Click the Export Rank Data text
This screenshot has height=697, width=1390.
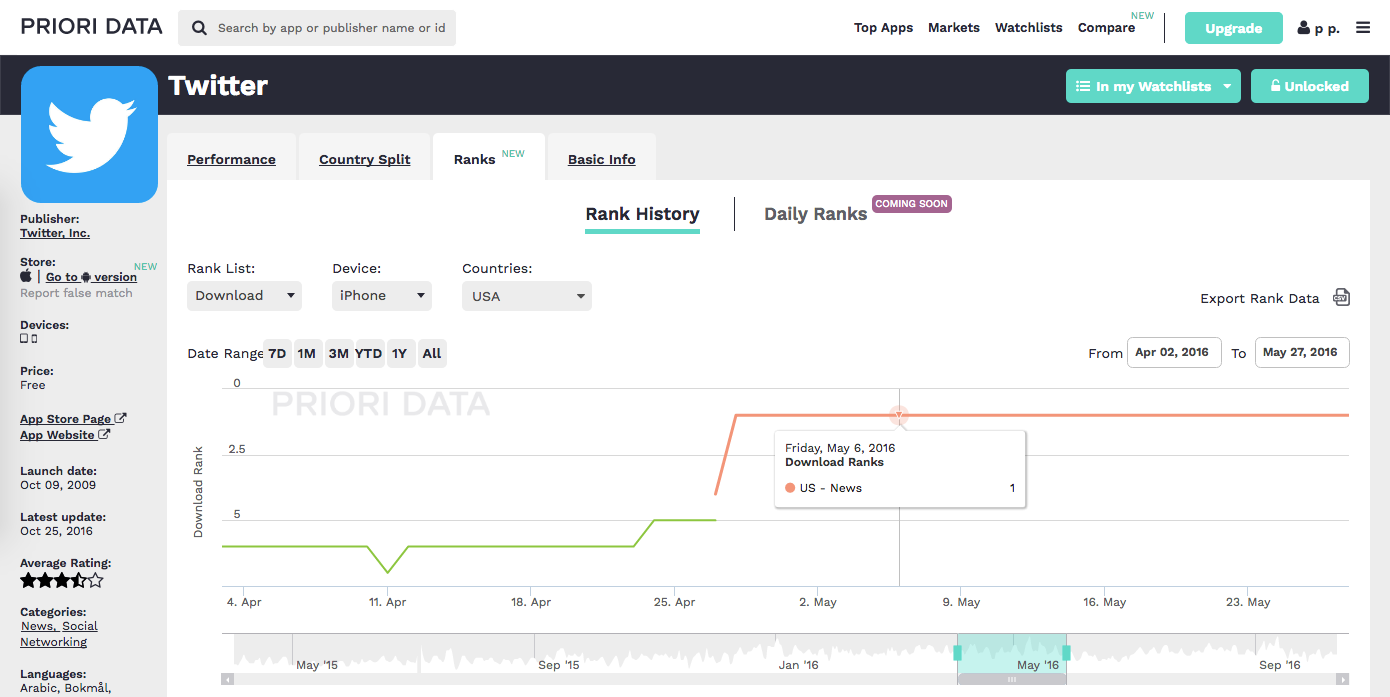click(1260, 298)
